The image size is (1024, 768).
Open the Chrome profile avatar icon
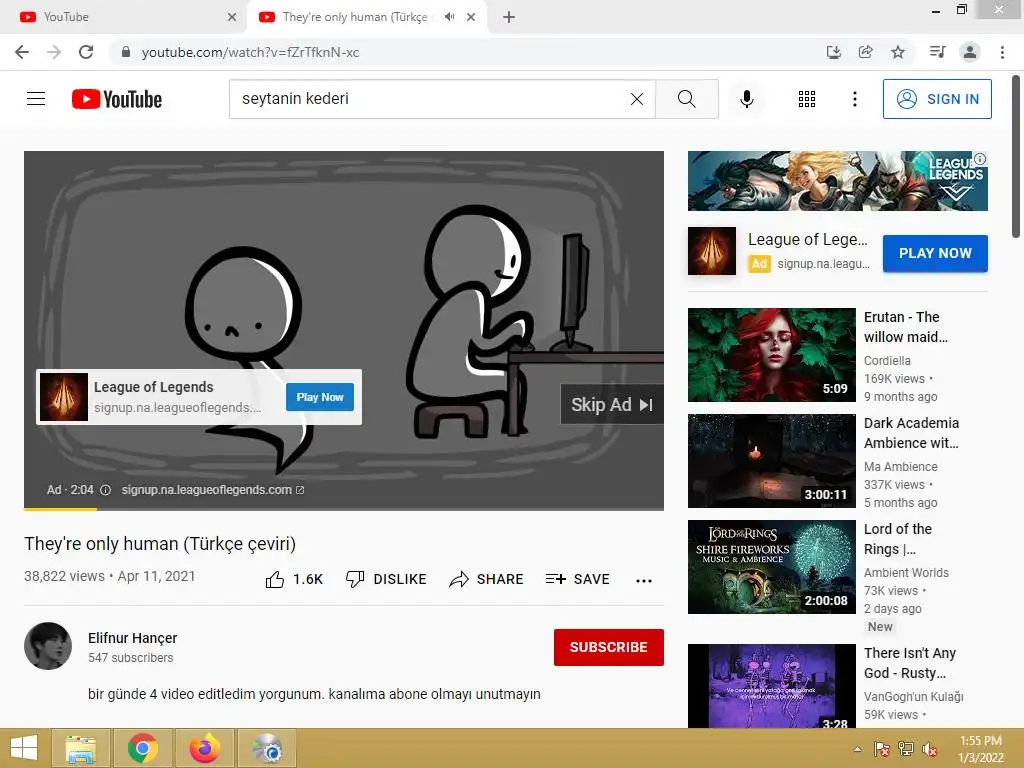[x=970, y=52]
